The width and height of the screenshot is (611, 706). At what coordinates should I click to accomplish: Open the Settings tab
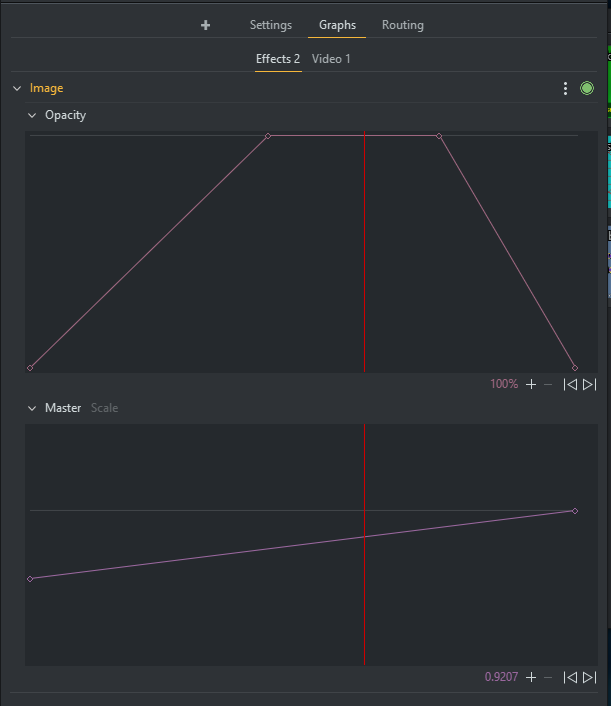[271, 25]
